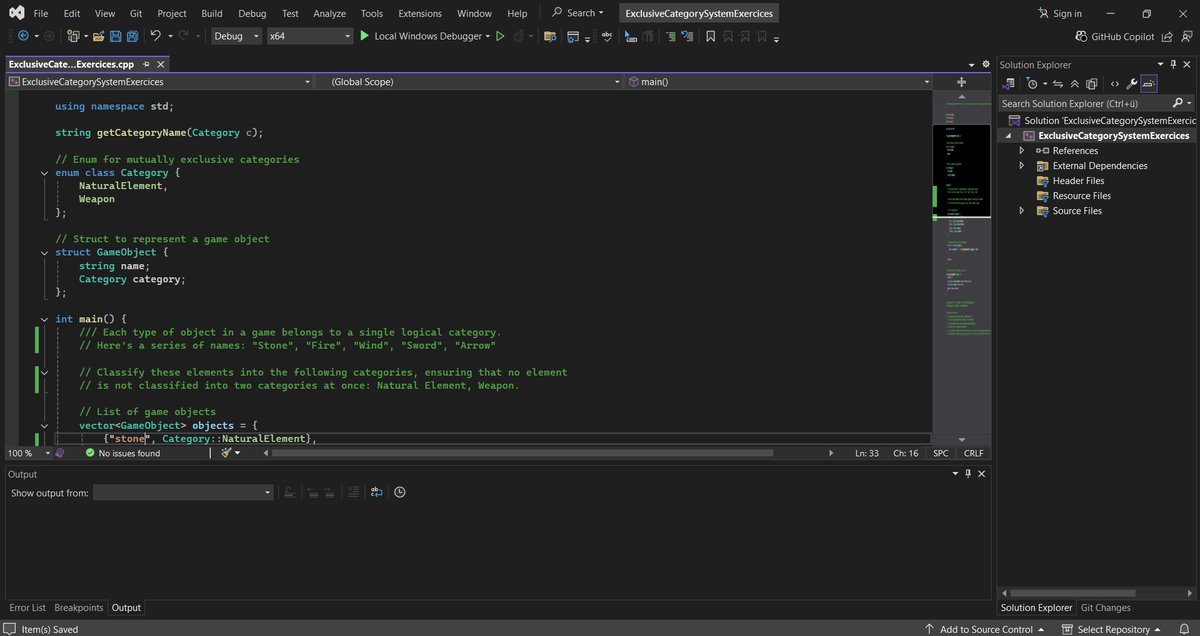Click Pending Changes Filter clock icon
The image size is (1200, 636).
click(1030, 84)
